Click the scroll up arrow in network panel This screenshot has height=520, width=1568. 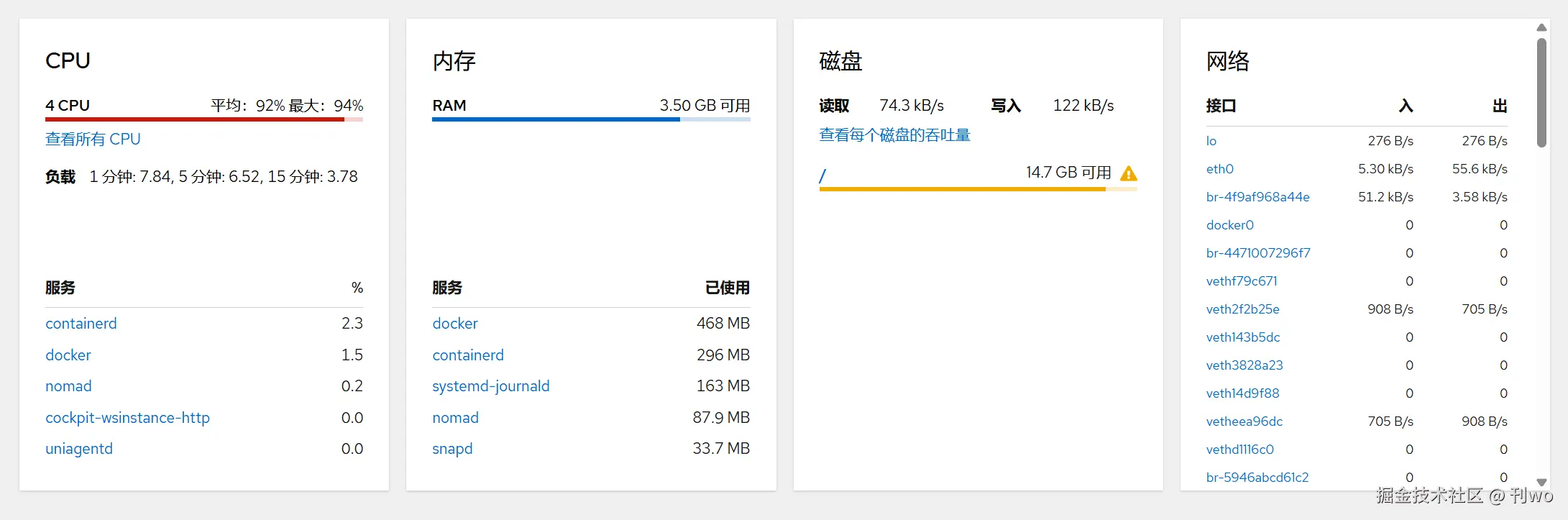point(1541,27)
